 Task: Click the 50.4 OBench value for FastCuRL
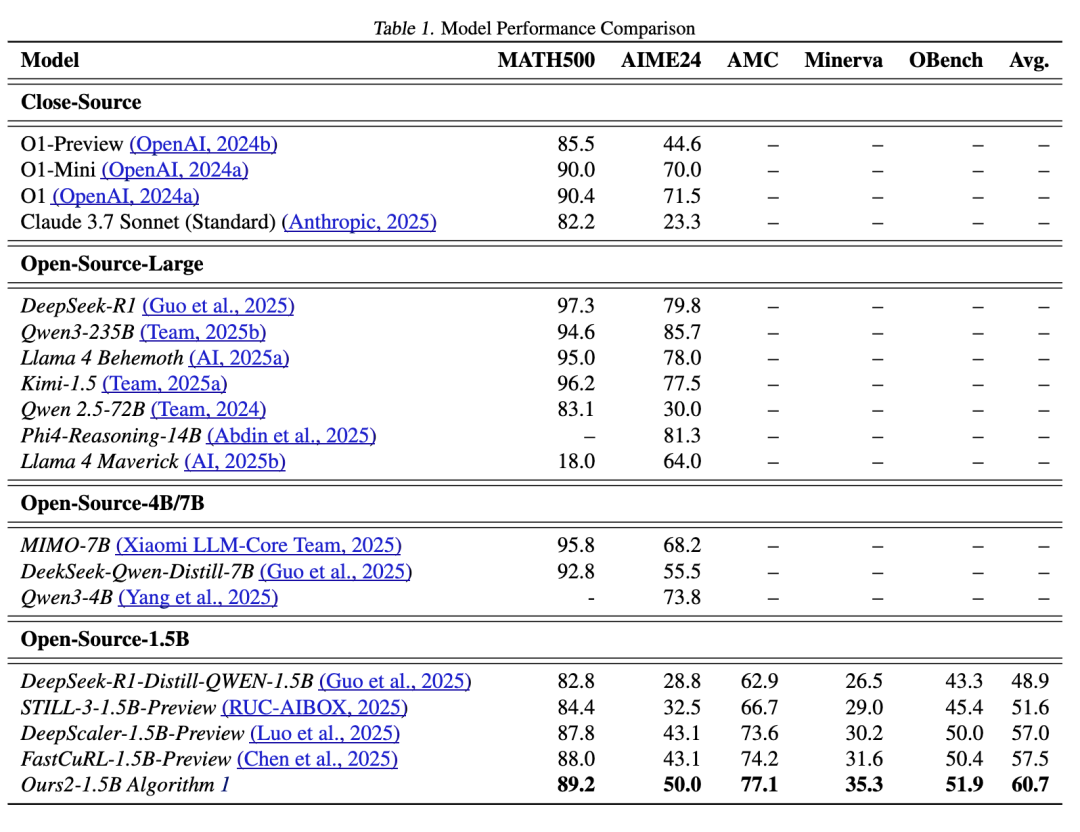(964, 759)
